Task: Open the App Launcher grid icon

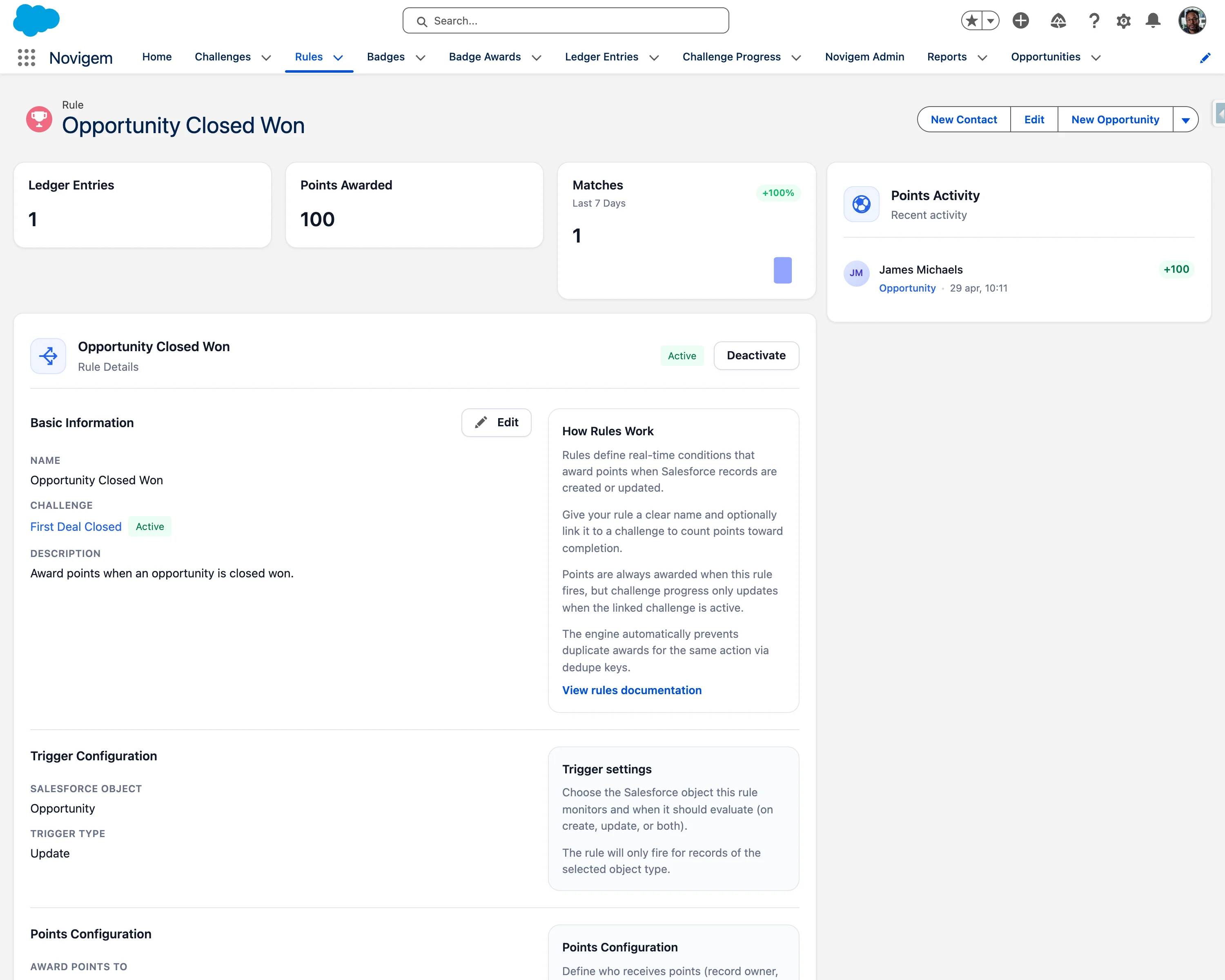Action: [x=26, y=58]
